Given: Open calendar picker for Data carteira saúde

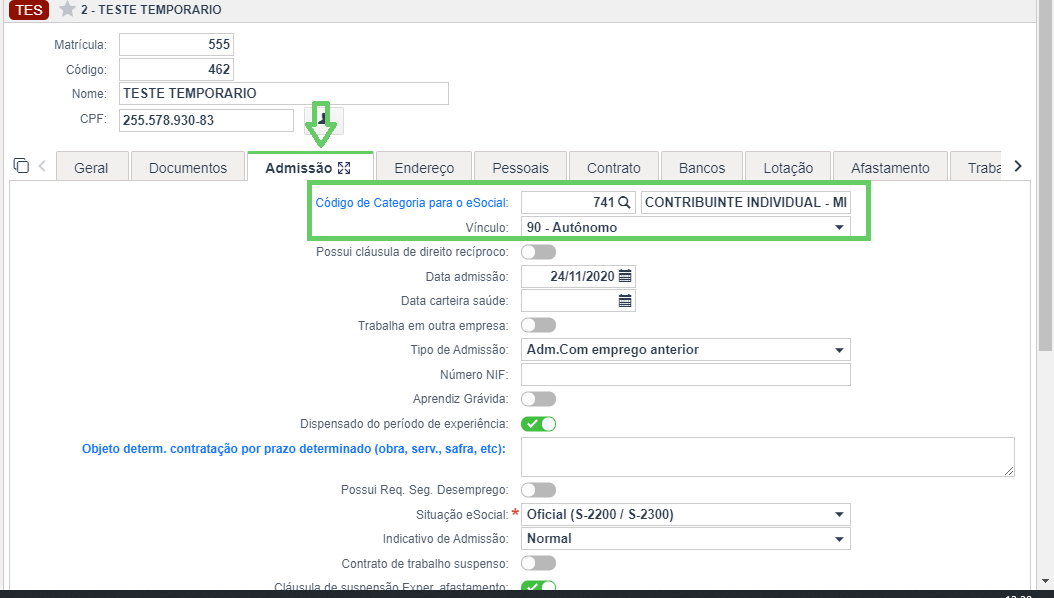Looking at the screenshot, I should (x=625, y=301).
